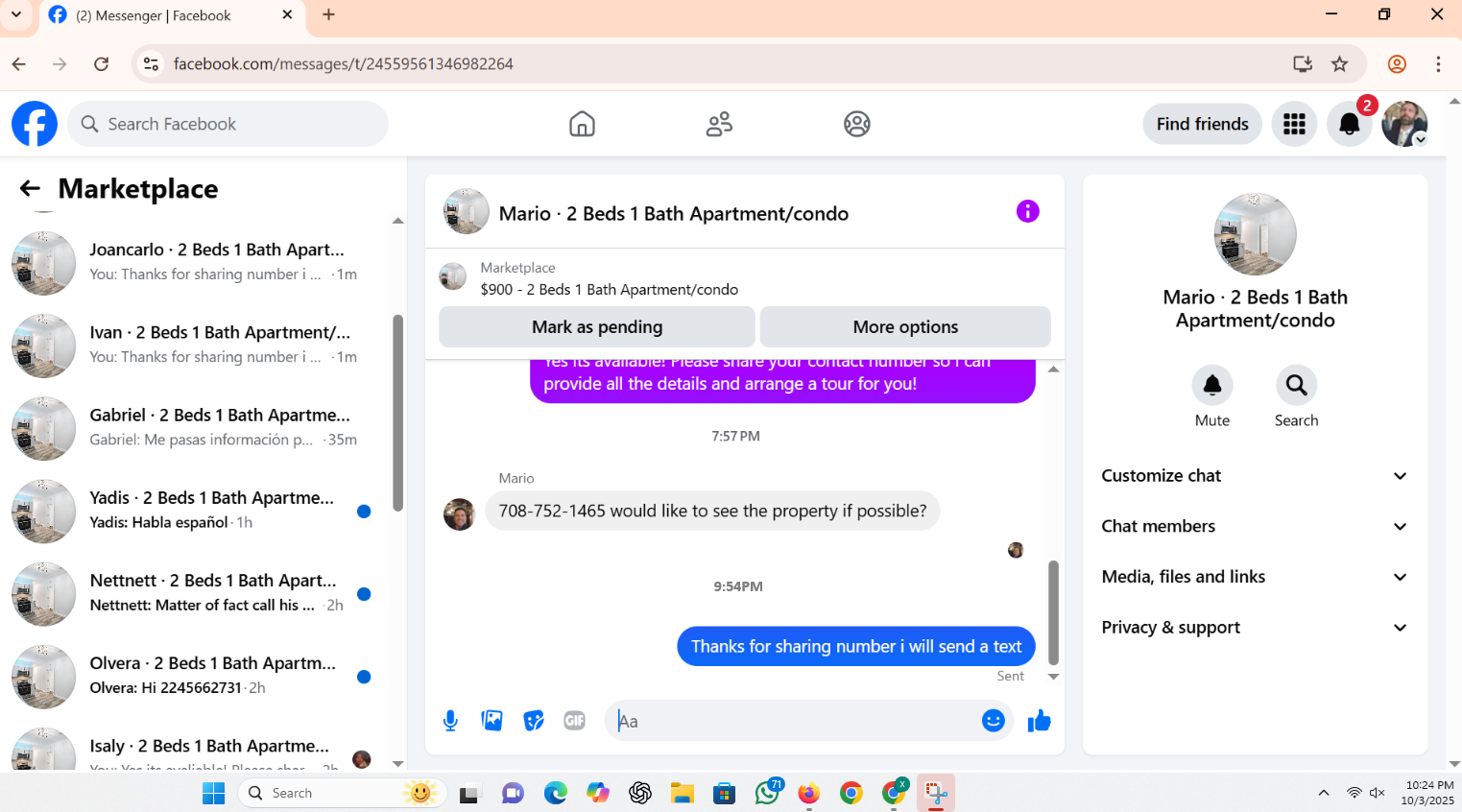The image size is (1462, 812).
Task: Mute this conversation bell icon
Action: (x=1212, y=385)
